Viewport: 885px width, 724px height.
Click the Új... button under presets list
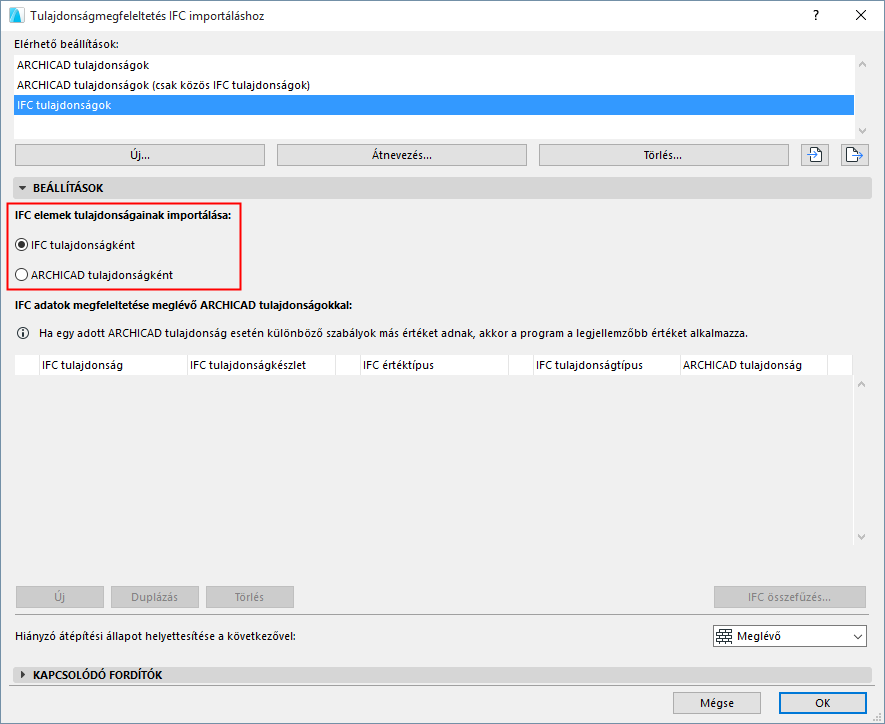pos(140,155)
